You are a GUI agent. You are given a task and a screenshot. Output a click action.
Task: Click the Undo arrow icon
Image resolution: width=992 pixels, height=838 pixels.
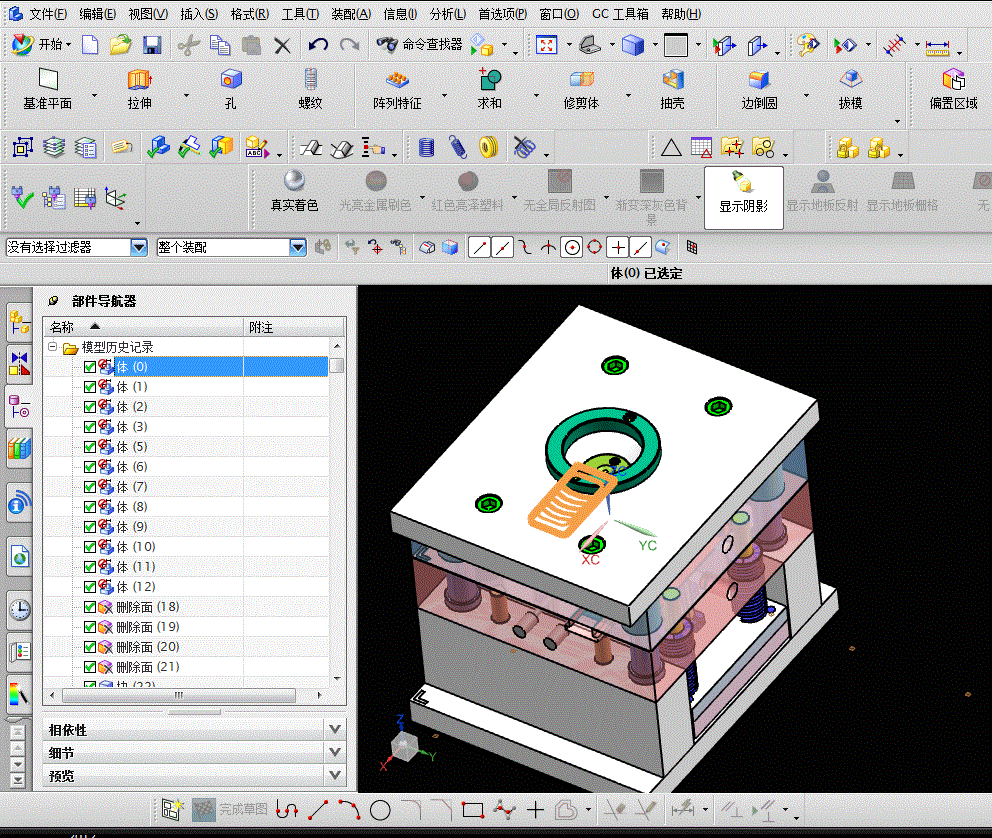[x=318, y=45]
